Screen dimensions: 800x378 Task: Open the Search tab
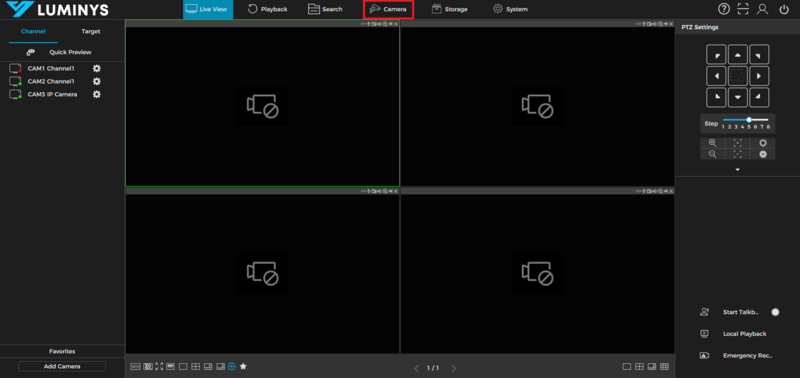pos(326,9)
